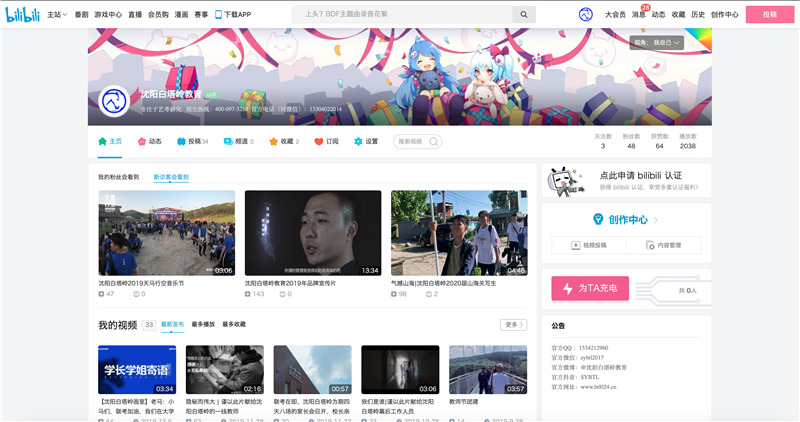The image size is (800, 422).
Task: Open the 视角: 我自己 dropdown
Action: (x=657, y=42)
